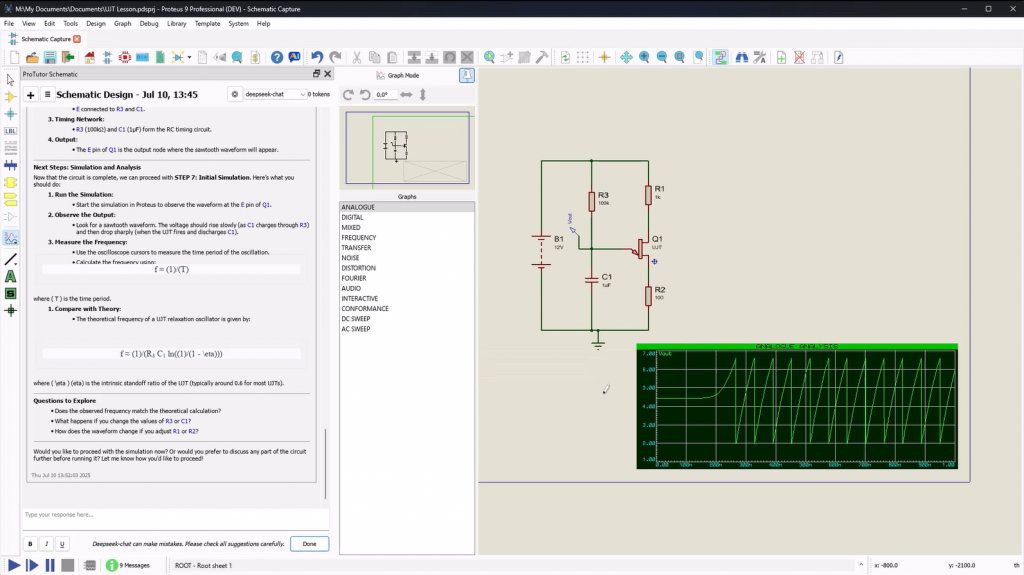Open the Debug menu
Screen dimensions: 1024x575
click(x=149, y=23)
